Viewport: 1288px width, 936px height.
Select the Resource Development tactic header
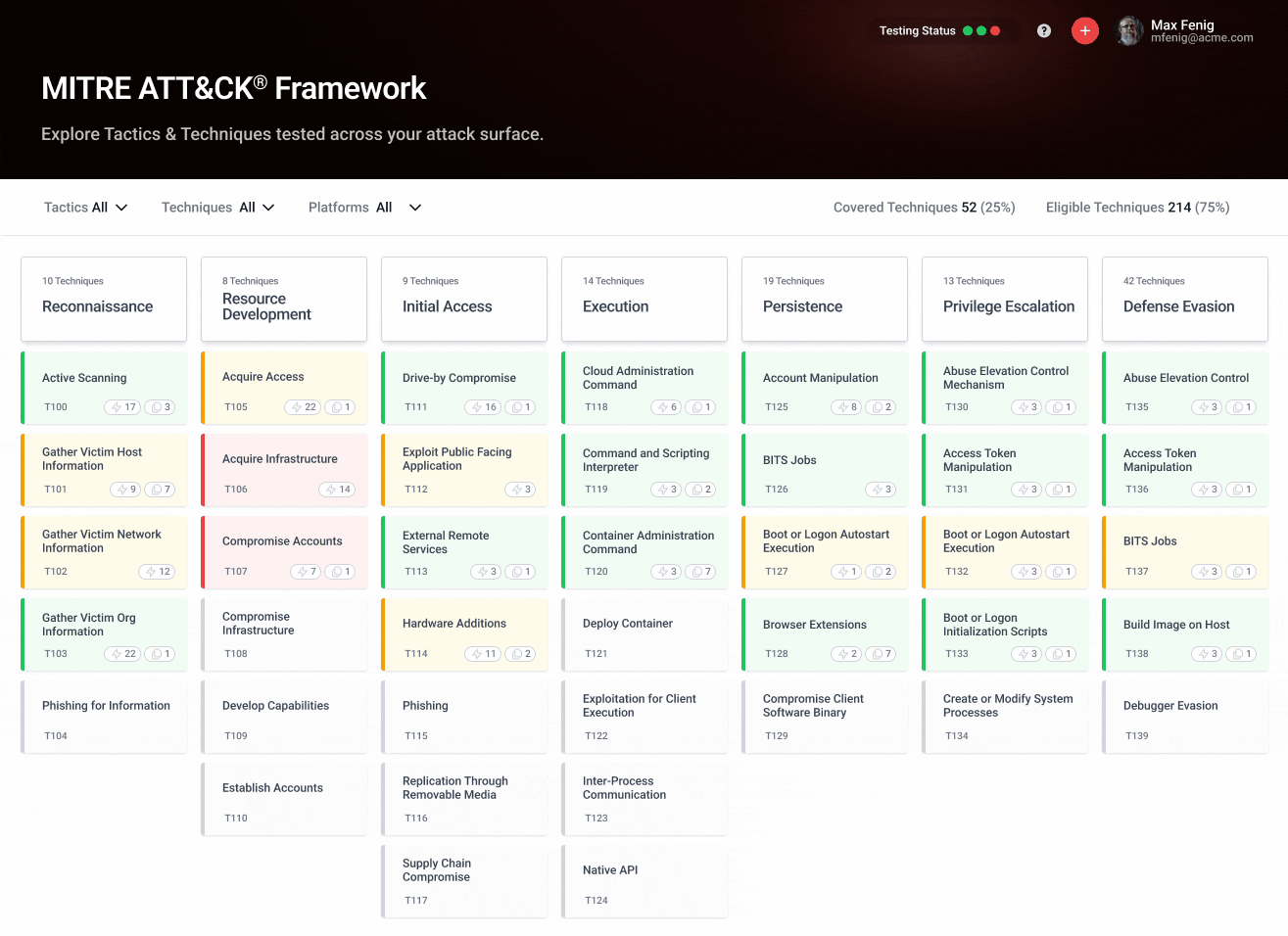[284, 300]
